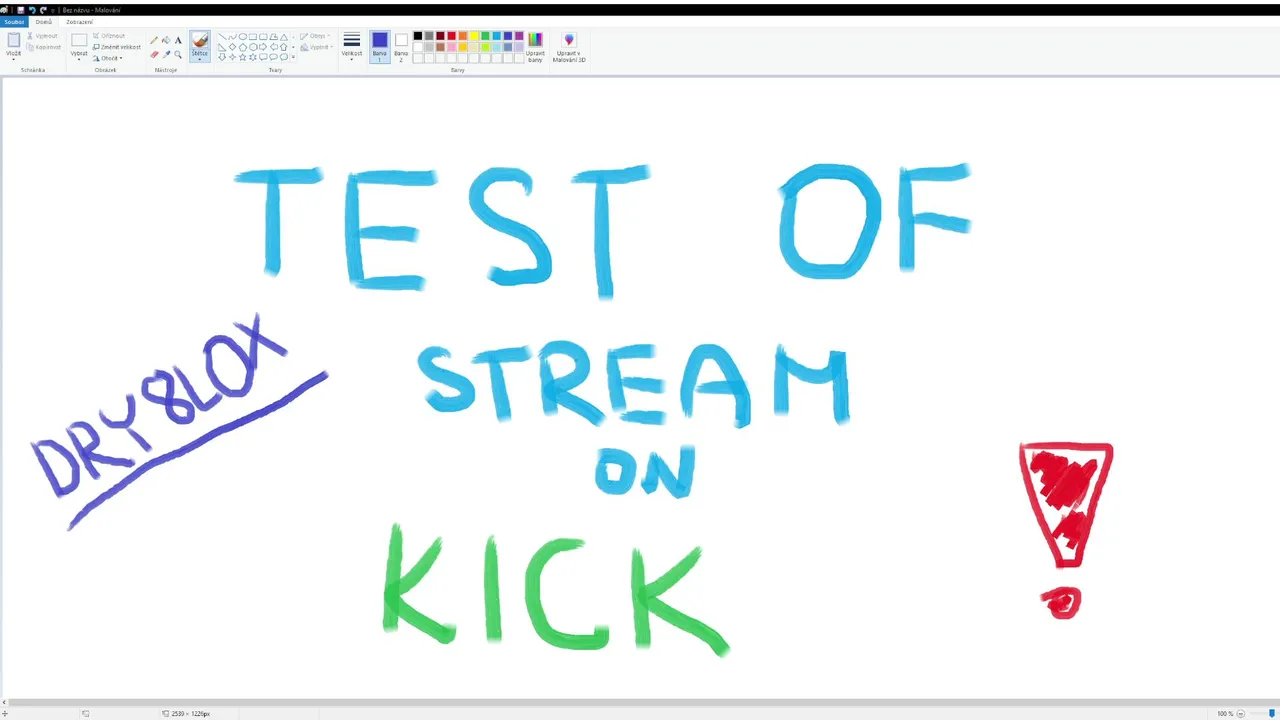
Task: Switch to the Domů tab
Action: 44,22
